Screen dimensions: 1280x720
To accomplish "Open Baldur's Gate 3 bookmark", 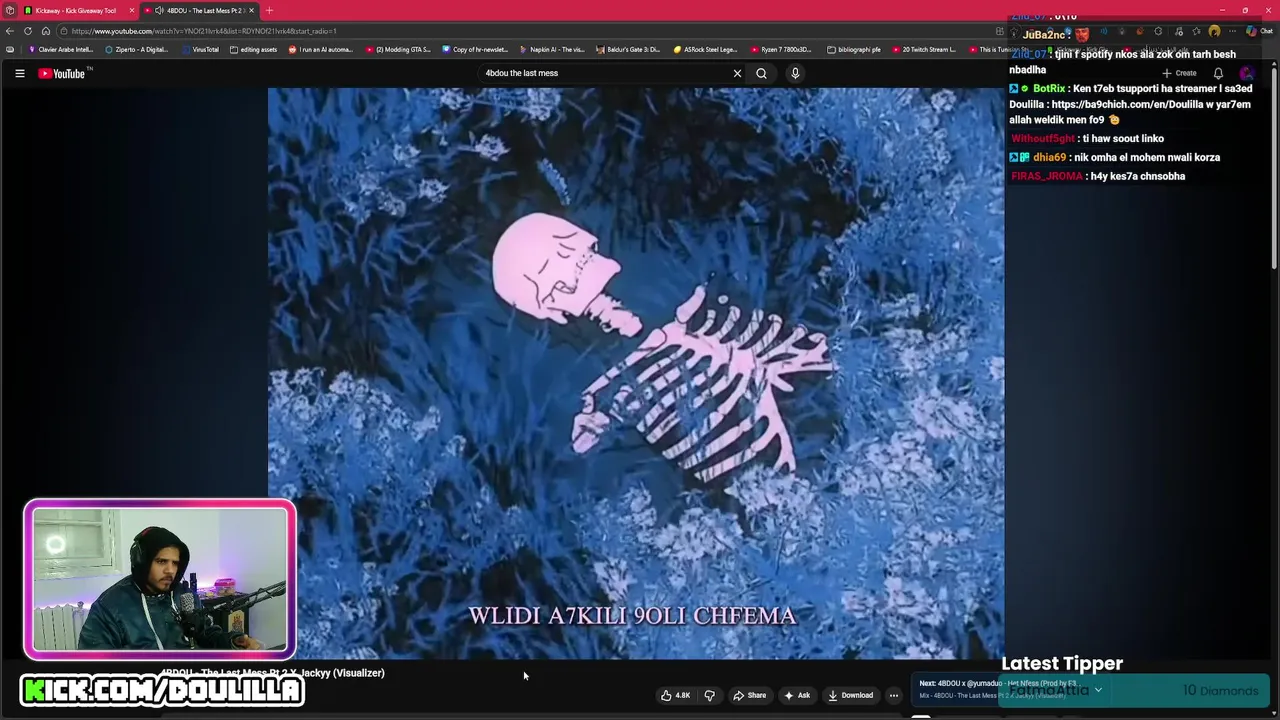I will coord(628,49).
